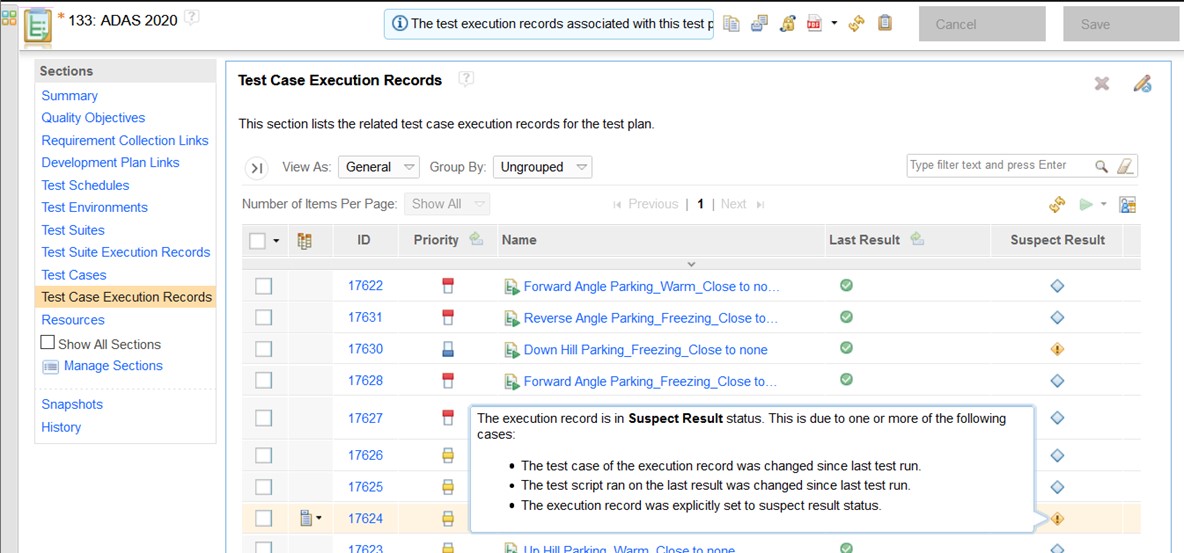
Task: Tick the select-all checkbox in table header
Action: (x=258, y=240)
